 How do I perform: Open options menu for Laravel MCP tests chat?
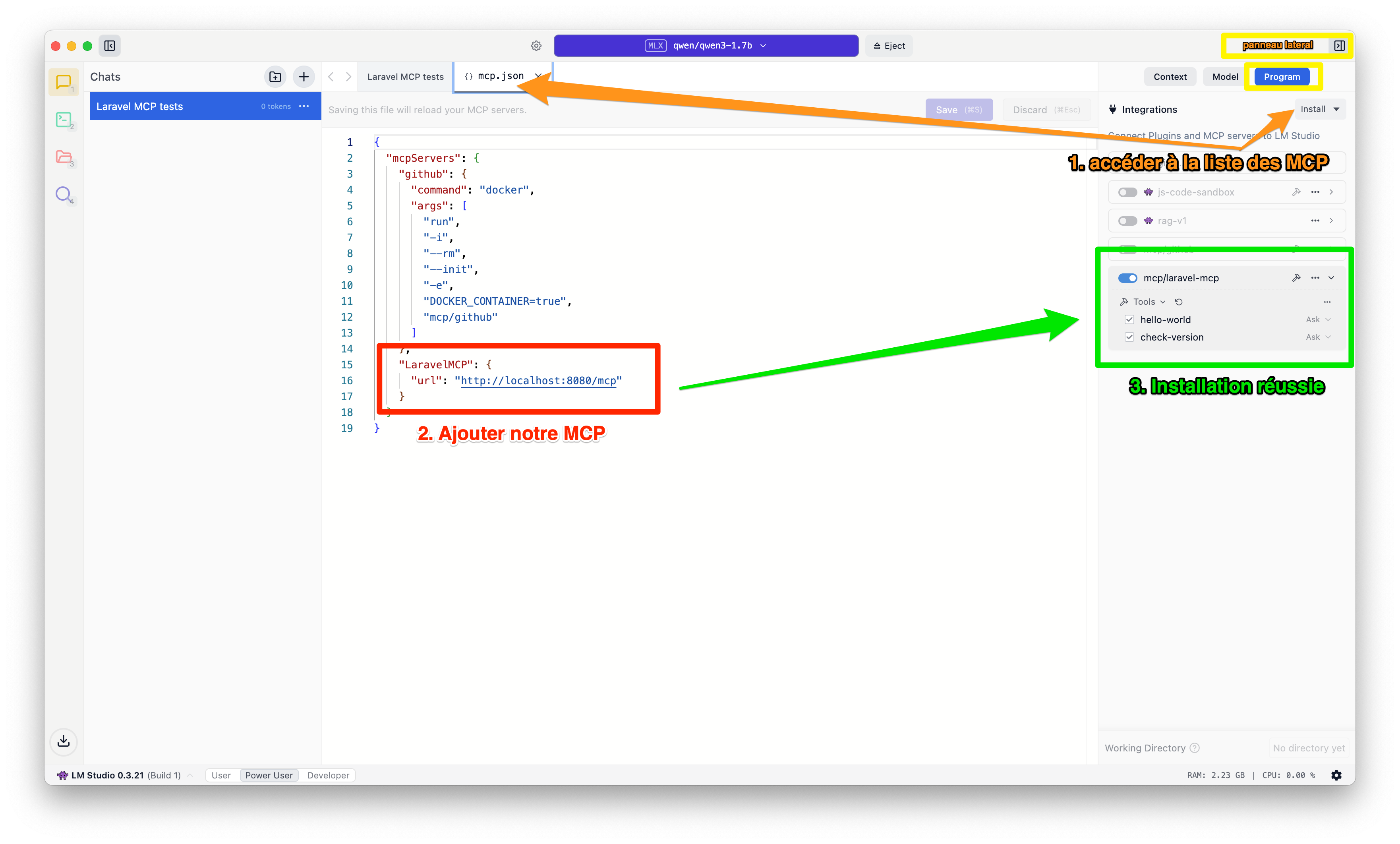tap(304, 106)
